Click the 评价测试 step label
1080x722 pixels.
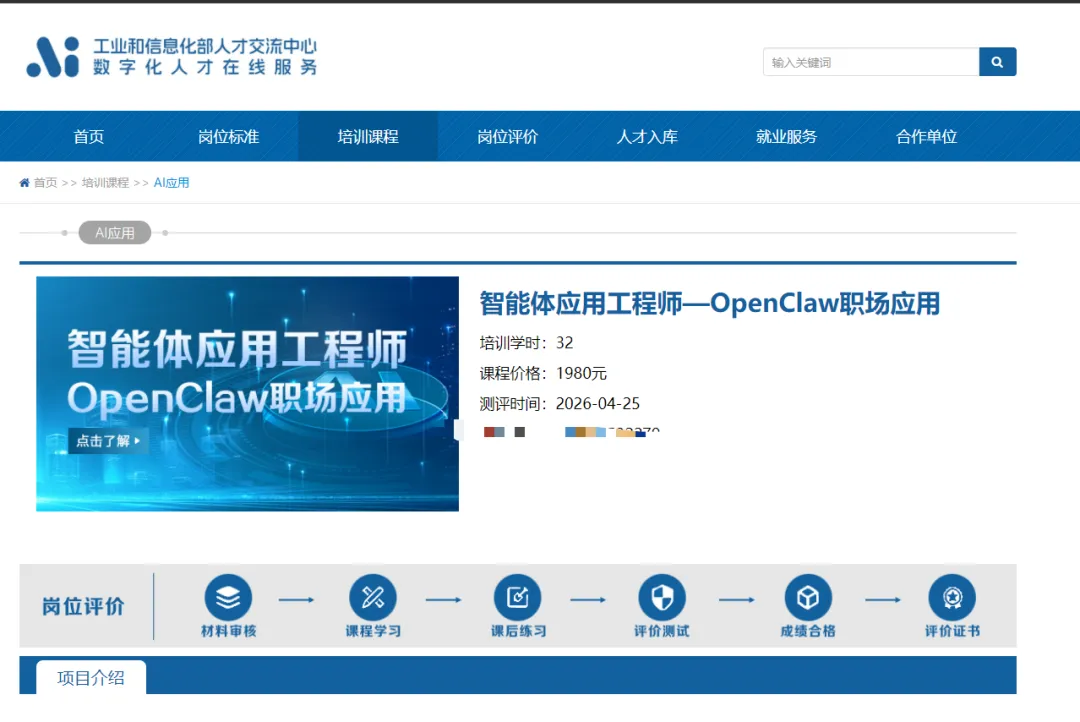[662, 631]
